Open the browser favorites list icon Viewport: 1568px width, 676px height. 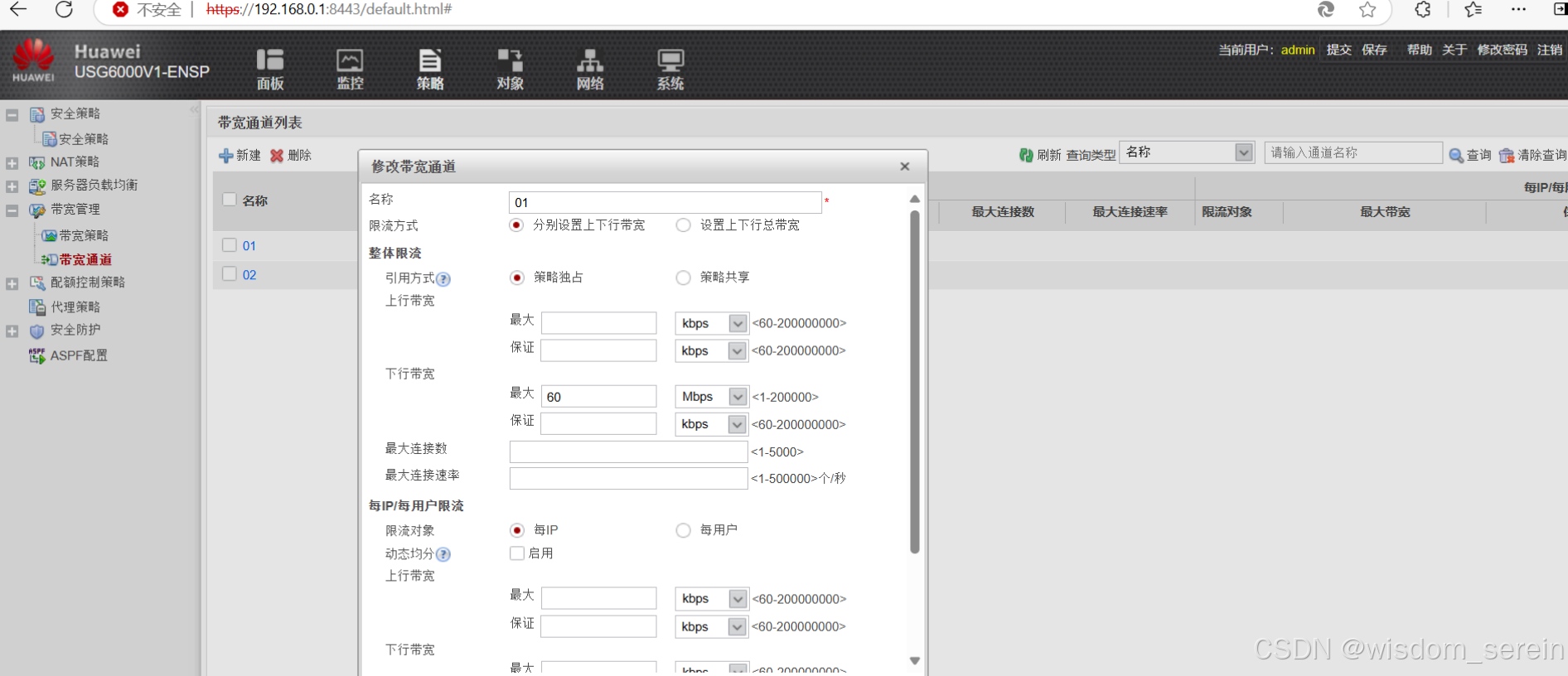1473,9
